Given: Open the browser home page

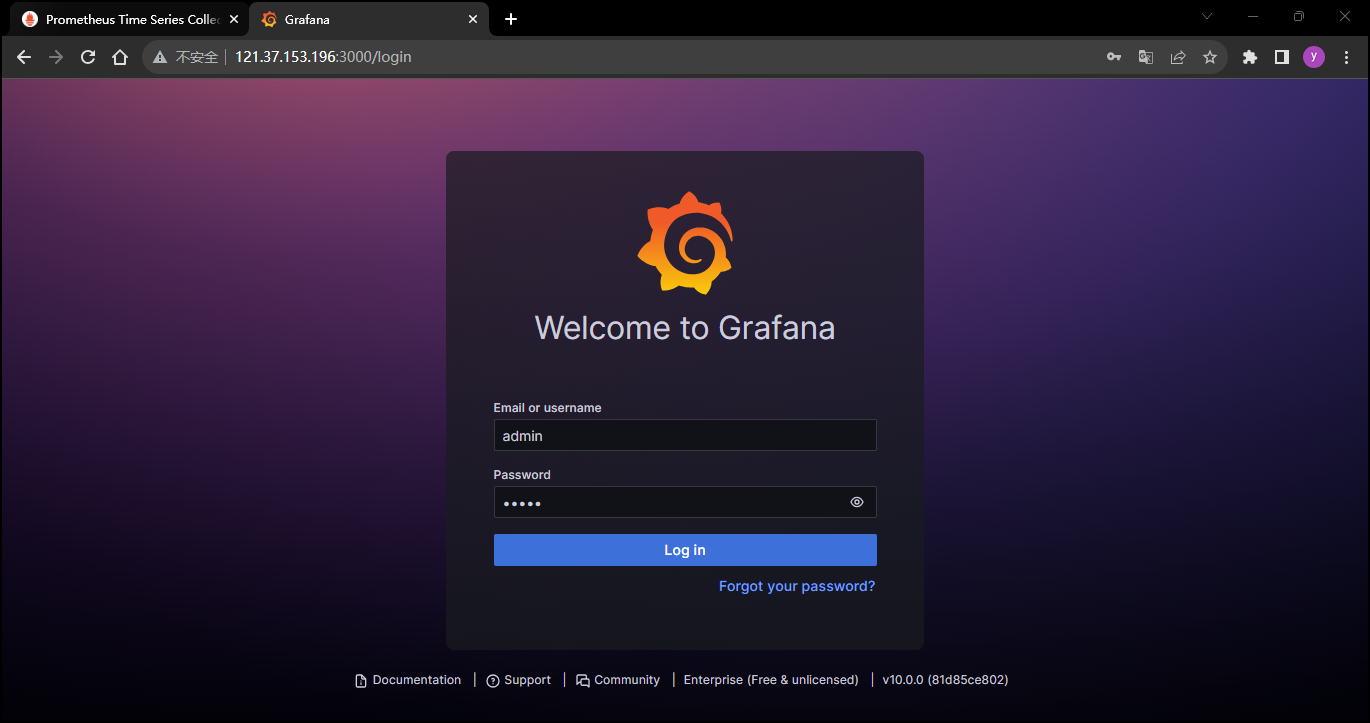Looking at the screenshot, I should [120, 57].
